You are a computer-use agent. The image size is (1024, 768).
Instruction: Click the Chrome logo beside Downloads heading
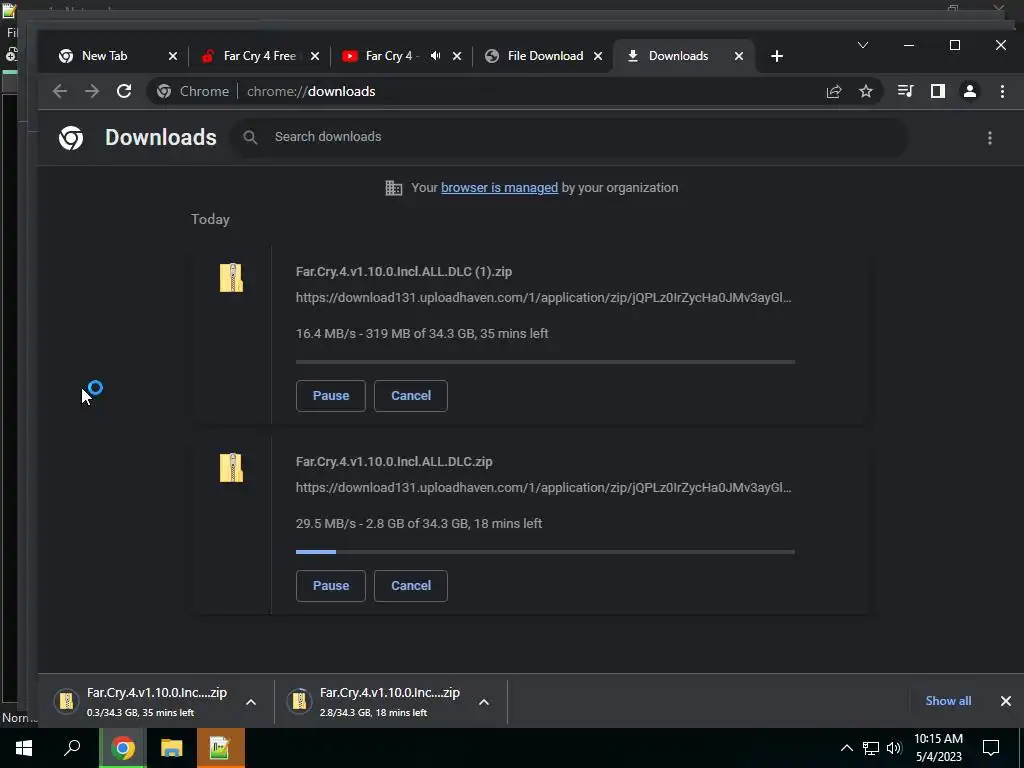click(x=71, y=138)
